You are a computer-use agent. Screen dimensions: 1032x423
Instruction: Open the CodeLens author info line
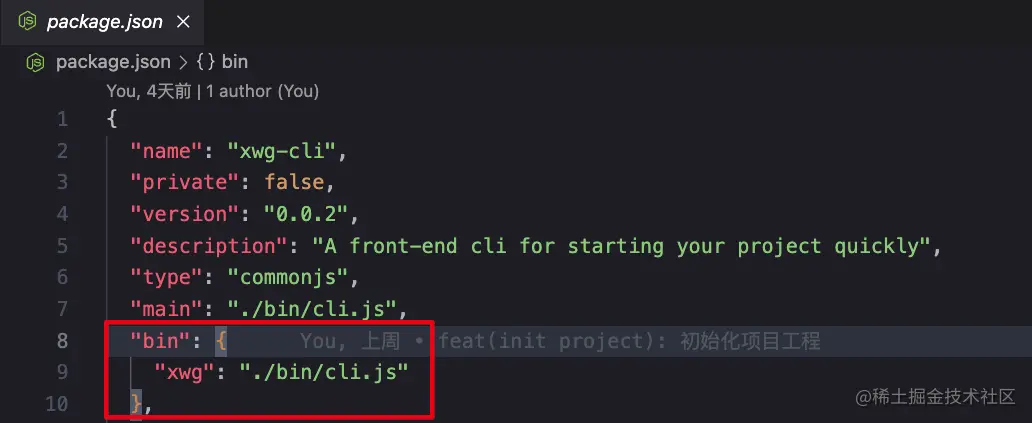(x=213, y=91)
